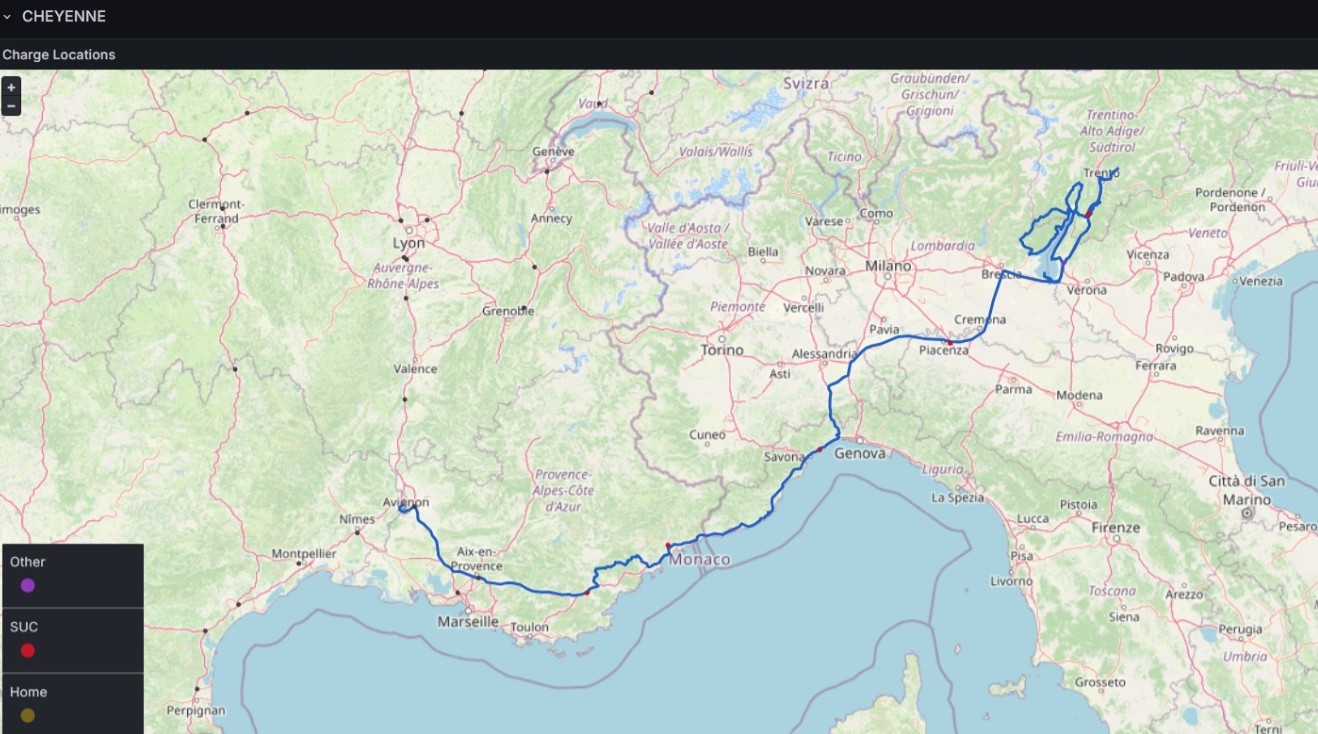
Task: Click the Venezia city label
Action: [x=1260, y=281]
